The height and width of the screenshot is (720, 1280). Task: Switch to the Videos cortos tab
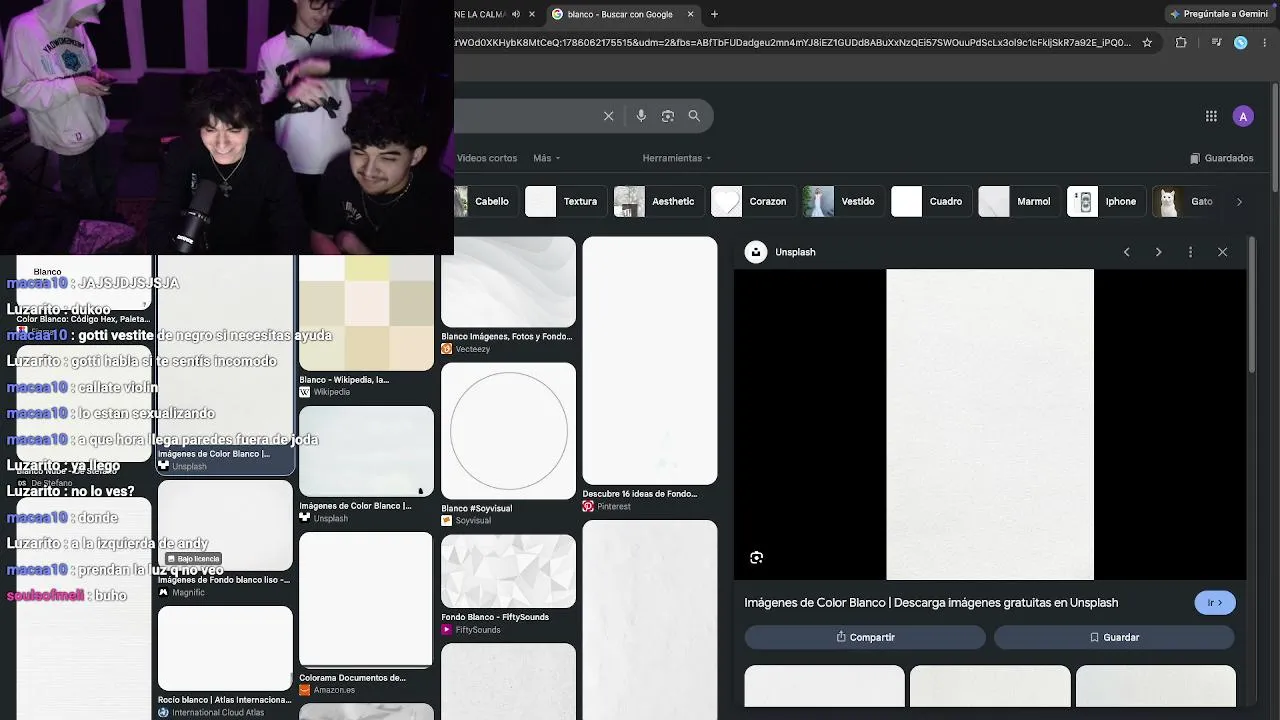coord(487,158)
